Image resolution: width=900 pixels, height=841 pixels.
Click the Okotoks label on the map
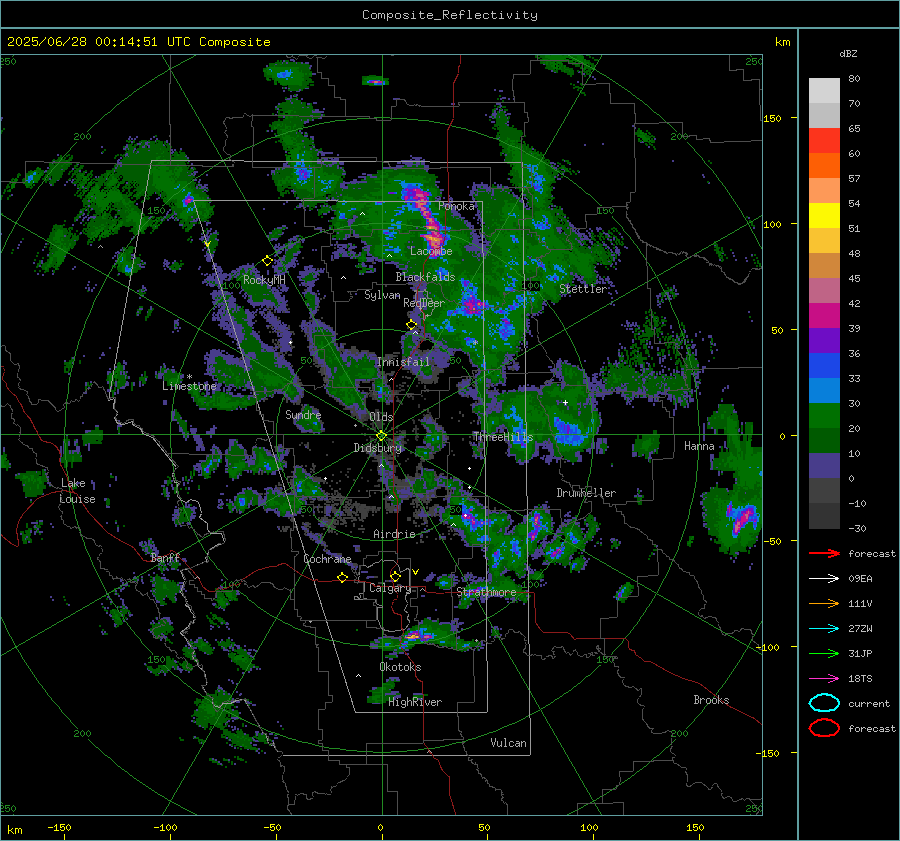coord(400,667)
